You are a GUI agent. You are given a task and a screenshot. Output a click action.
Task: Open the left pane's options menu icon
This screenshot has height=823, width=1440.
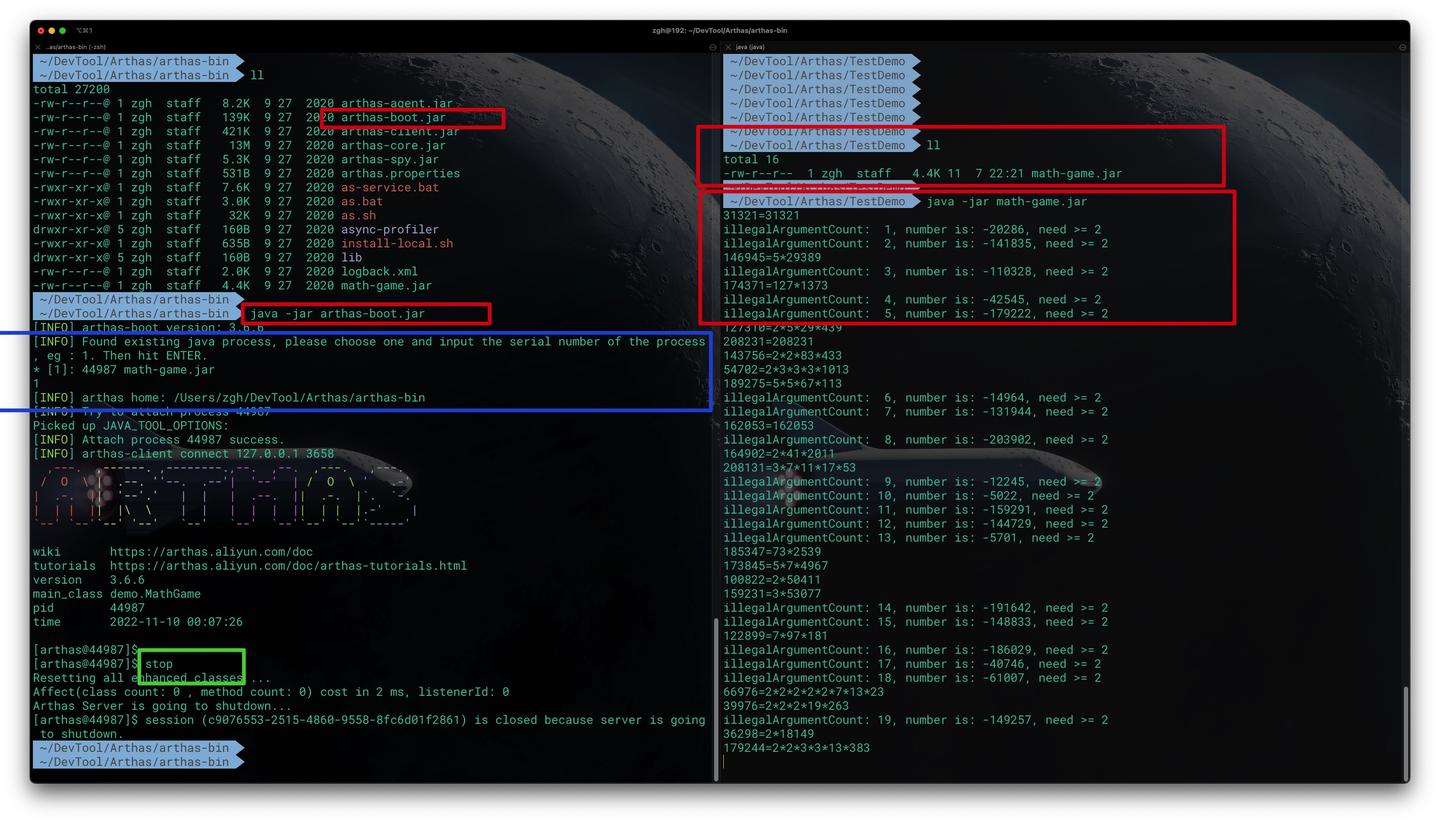coord(712,47)
